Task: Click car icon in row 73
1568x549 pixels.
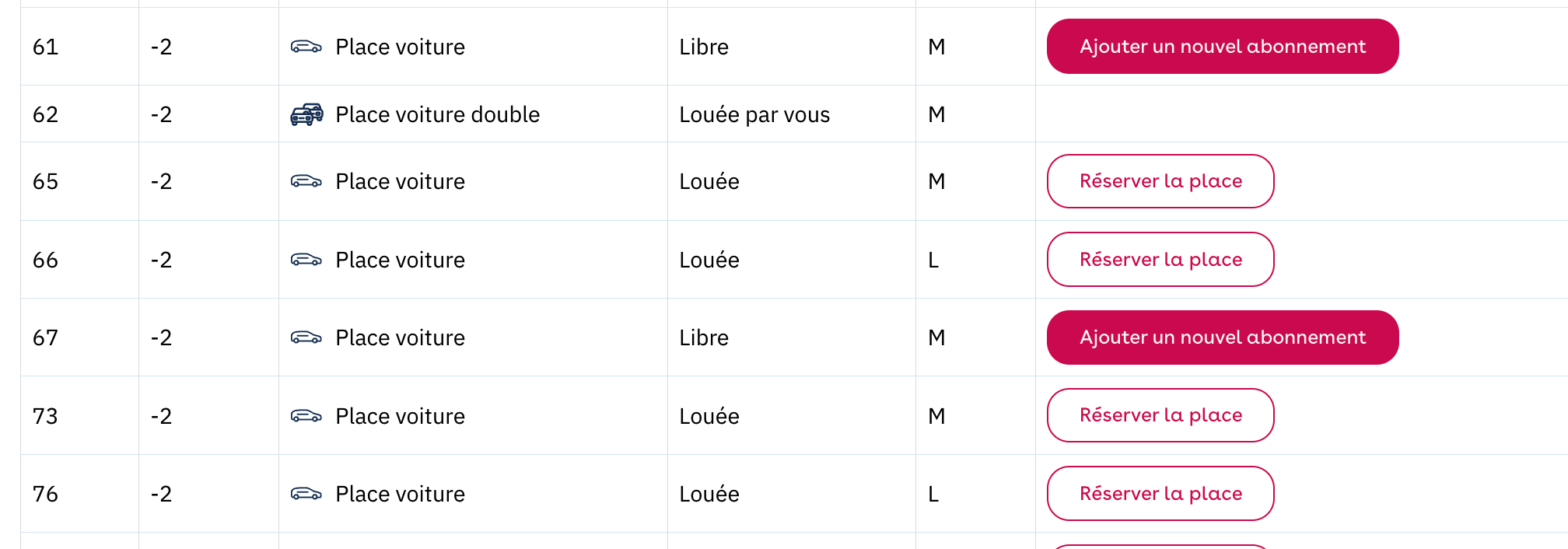Action: [x=306, y=416]
